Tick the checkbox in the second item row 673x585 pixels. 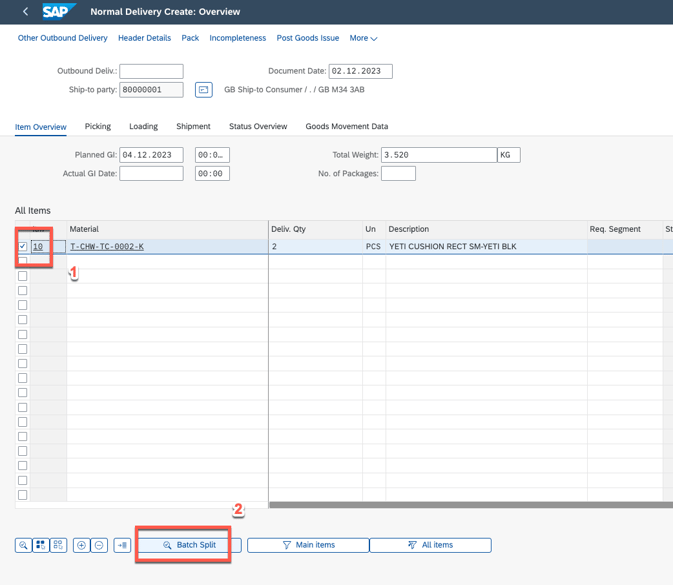click(23, 261)
